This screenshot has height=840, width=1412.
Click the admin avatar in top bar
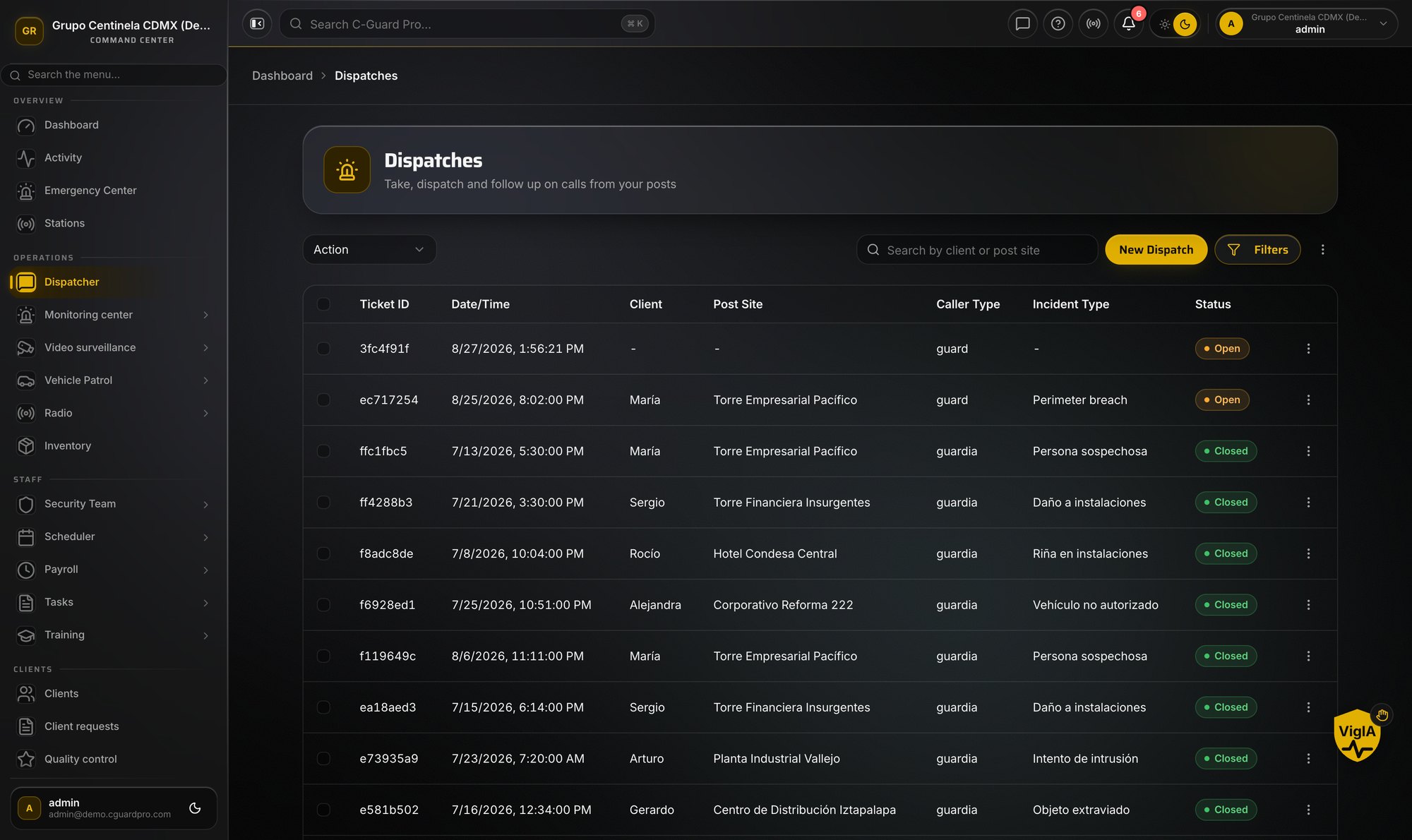(1231, 24)
